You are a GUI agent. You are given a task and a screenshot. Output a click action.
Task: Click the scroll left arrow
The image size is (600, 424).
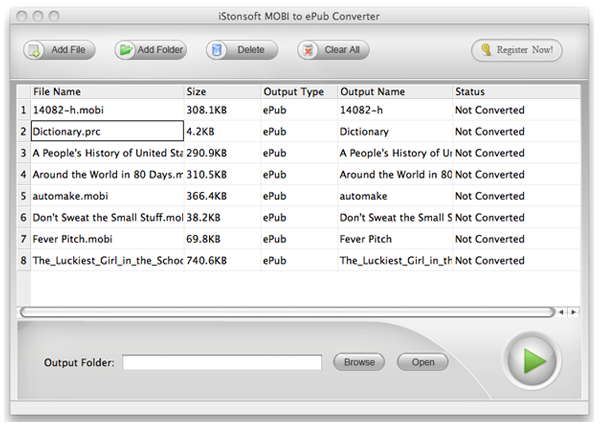coord(561,312)
